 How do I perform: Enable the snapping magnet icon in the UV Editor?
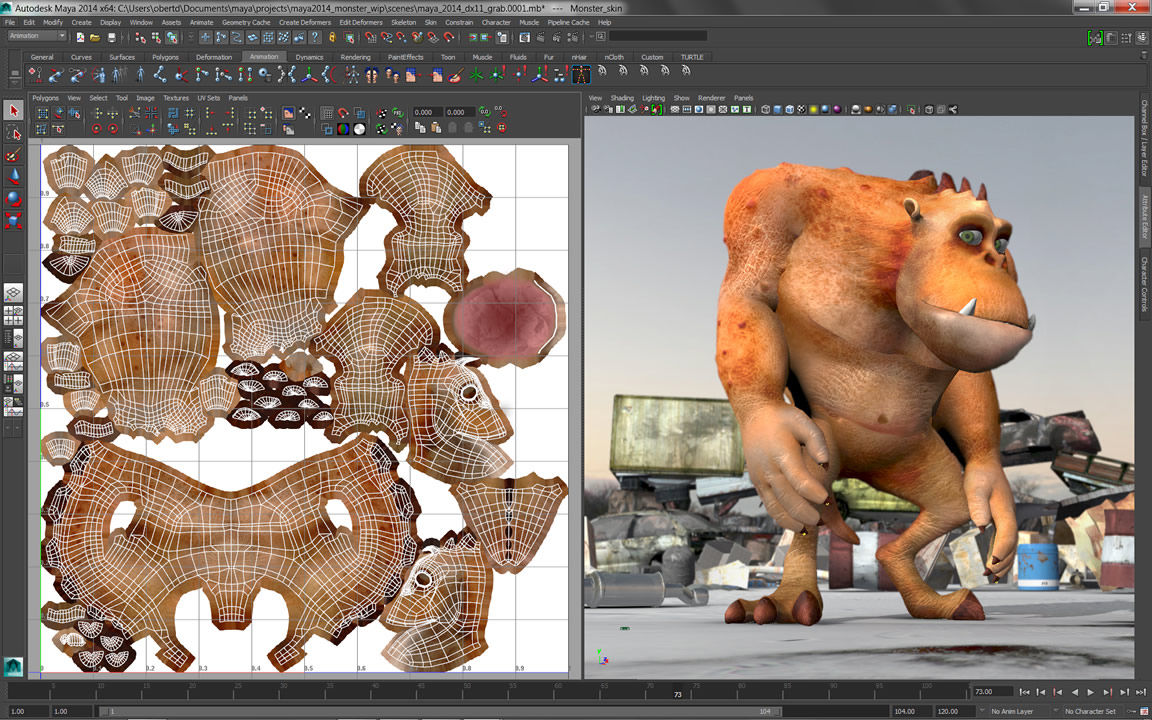point(343,112)
